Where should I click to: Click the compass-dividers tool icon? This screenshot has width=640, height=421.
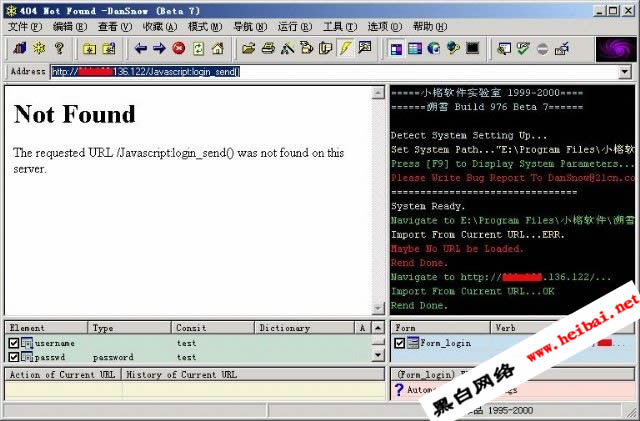[x=287, y=49]
